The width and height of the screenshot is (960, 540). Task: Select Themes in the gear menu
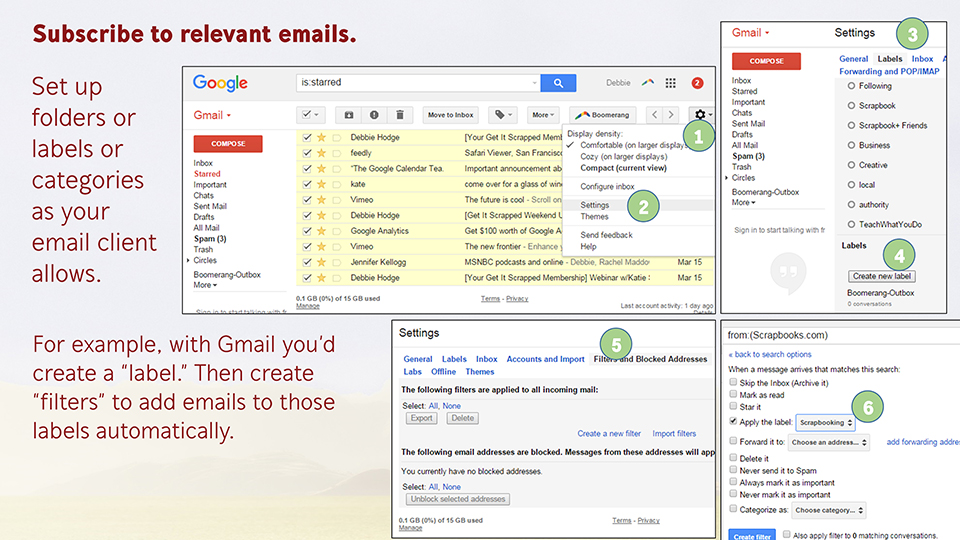tap(594, 217)
